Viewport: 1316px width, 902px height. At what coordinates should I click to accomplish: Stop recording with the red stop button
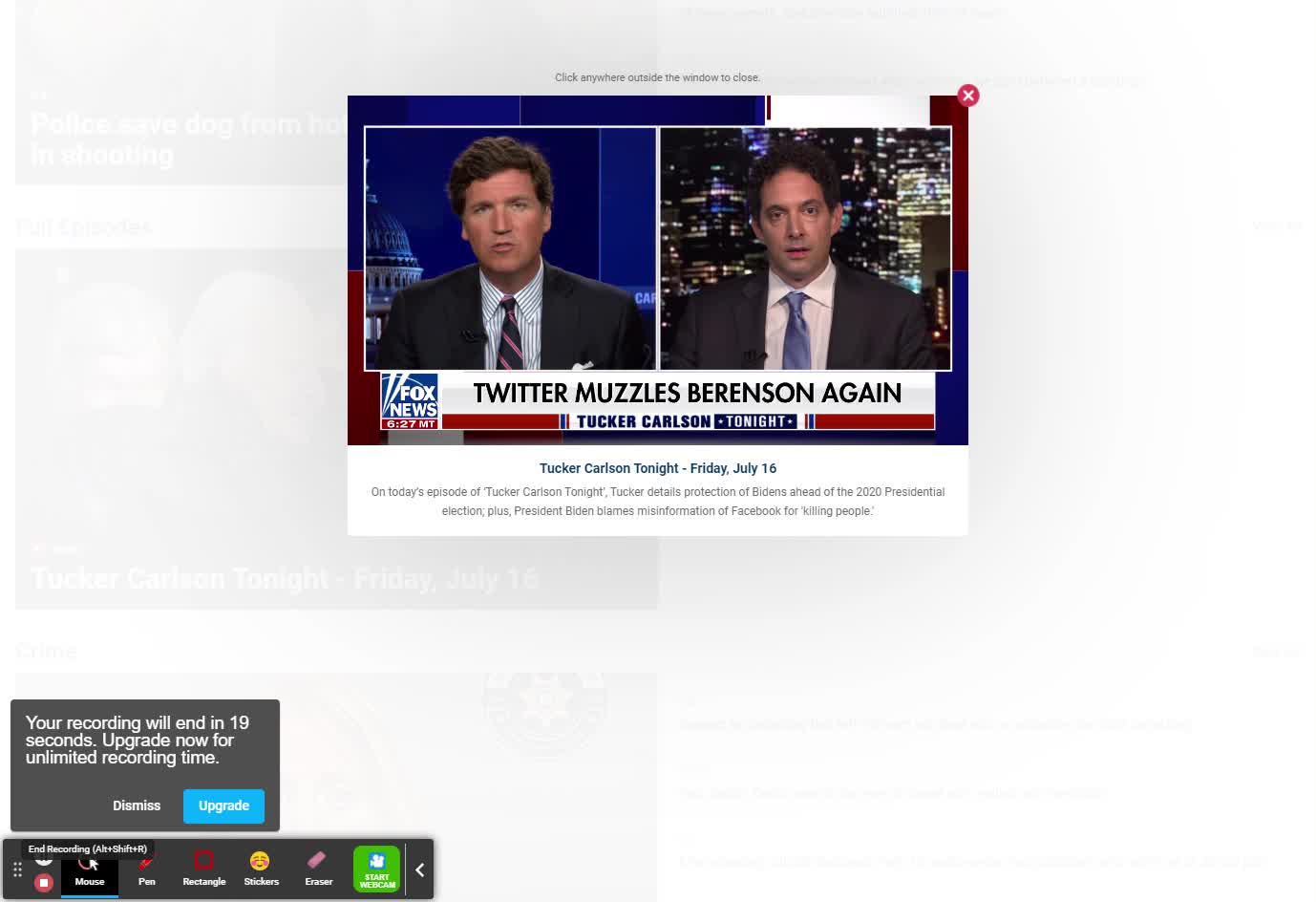(43, 883)
